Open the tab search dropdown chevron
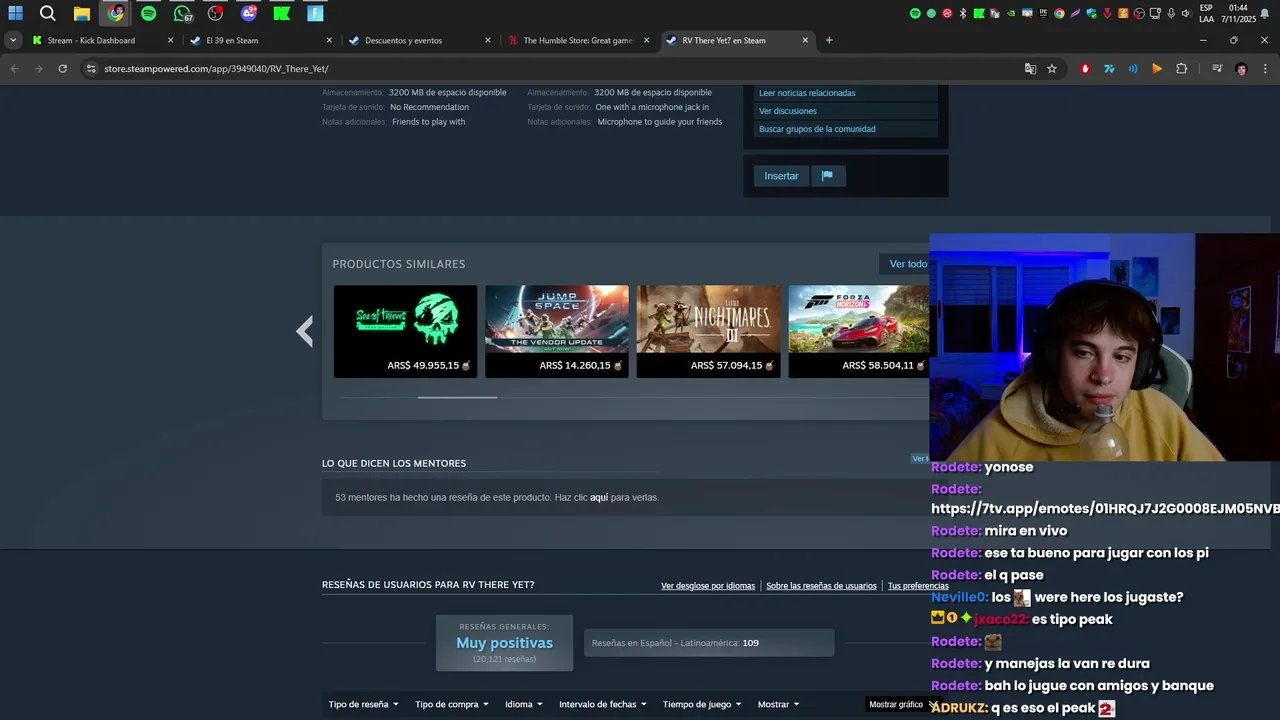This screenshot has width=1280, height=720. click(x=13, y=40)
